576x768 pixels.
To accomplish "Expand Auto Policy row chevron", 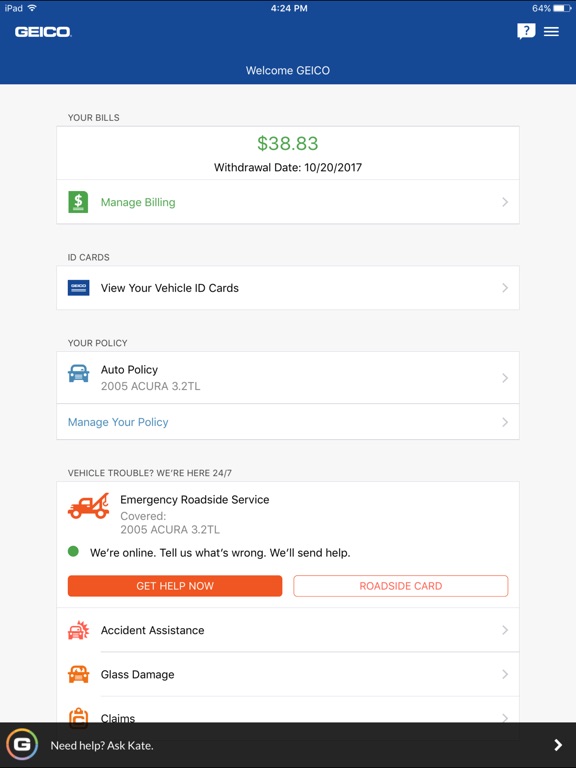I will point(505,378).
